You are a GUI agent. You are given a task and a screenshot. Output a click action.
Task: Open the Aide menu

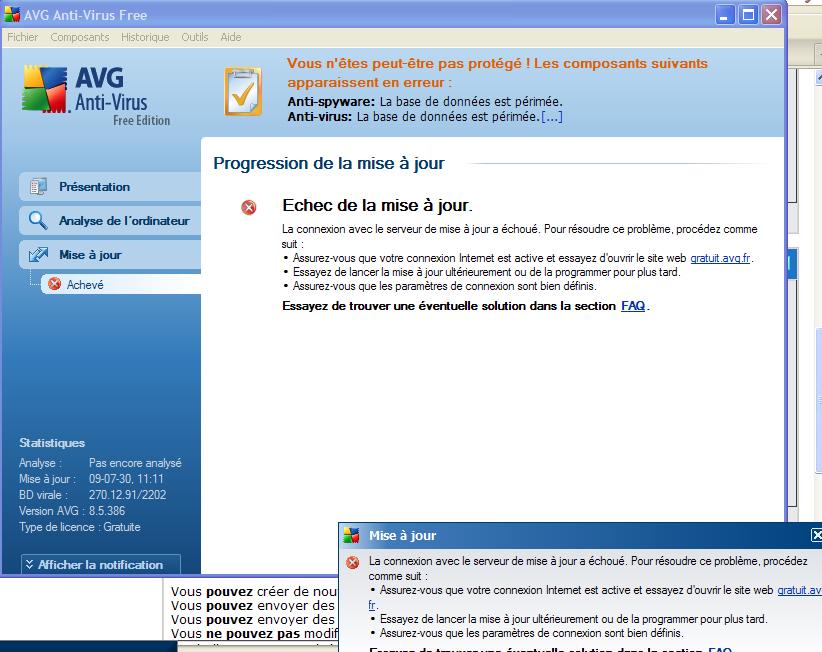point(231,37)
